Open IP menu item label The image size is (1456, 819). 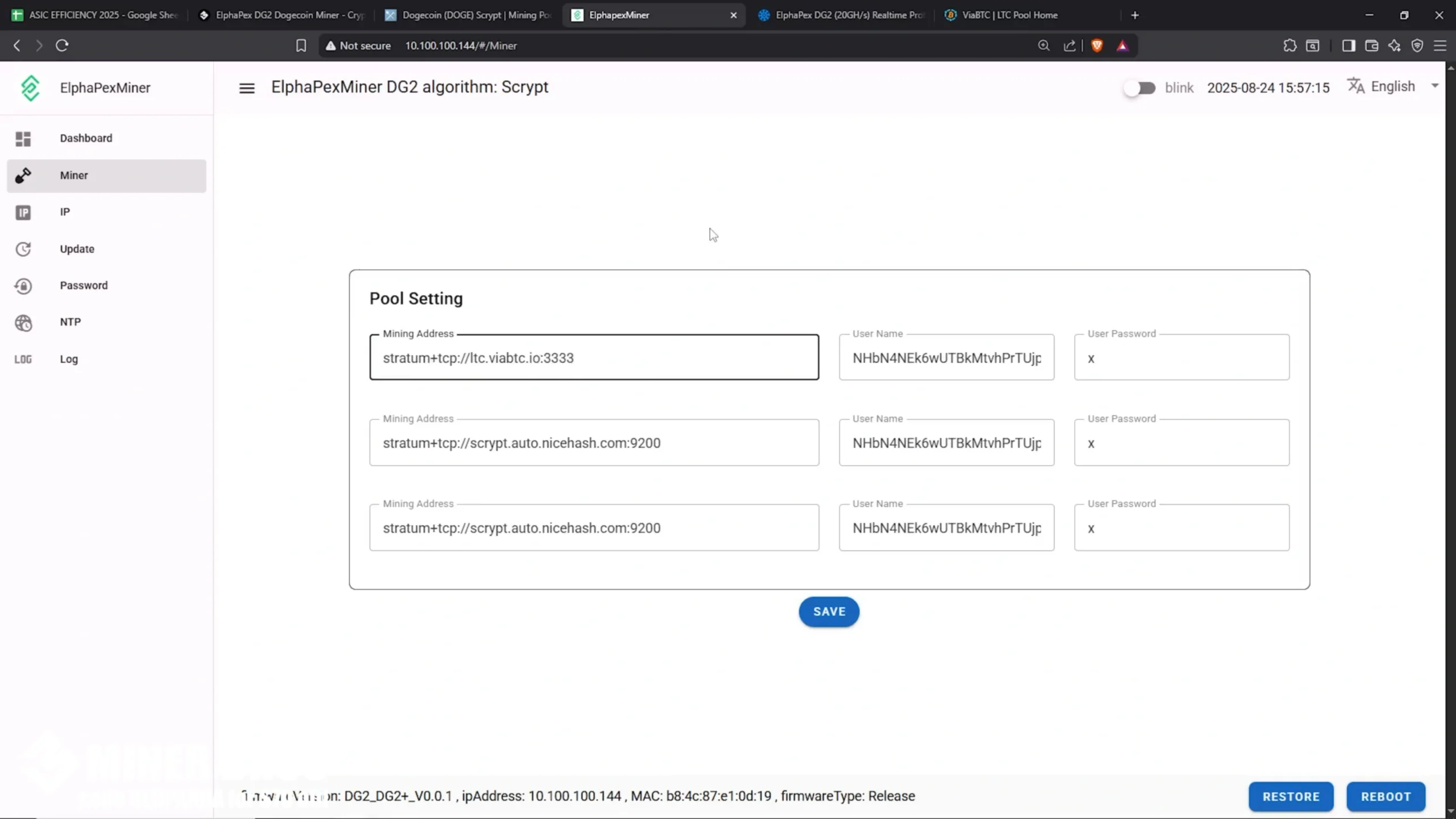[65, 212]
